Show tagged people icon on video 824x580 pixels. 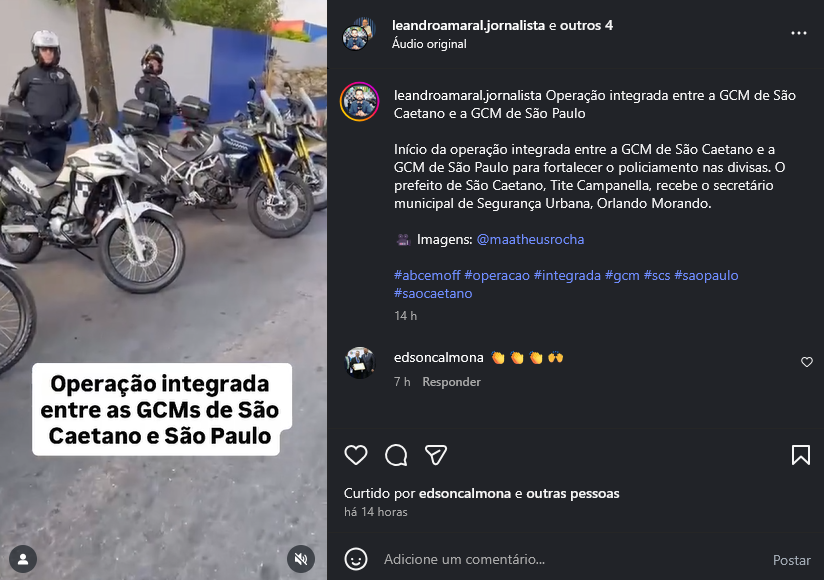click(x=23, y=560)
